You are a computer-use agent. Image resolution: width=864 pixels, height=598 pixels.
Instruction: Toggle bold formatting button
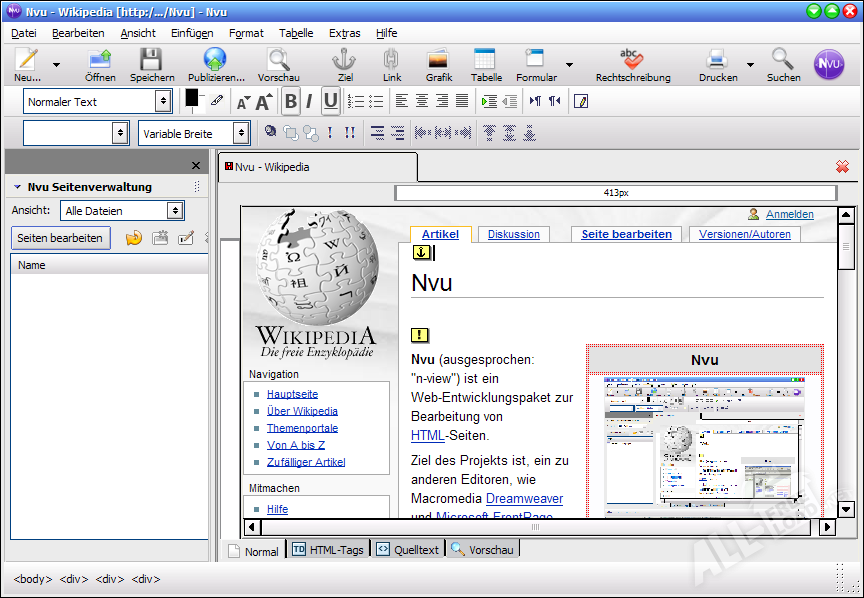click(x=290, y=101)
